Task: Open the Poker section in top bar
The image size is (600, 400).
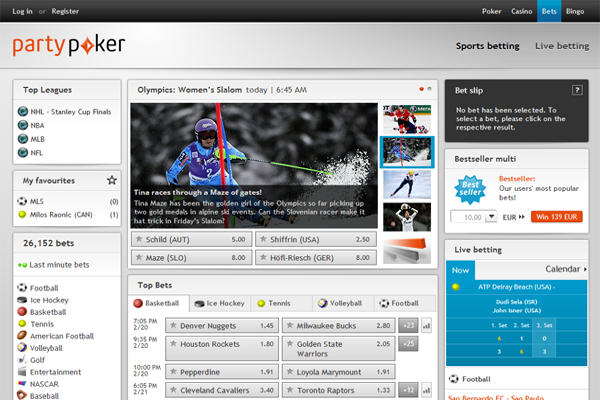Action: click(491, 11)
